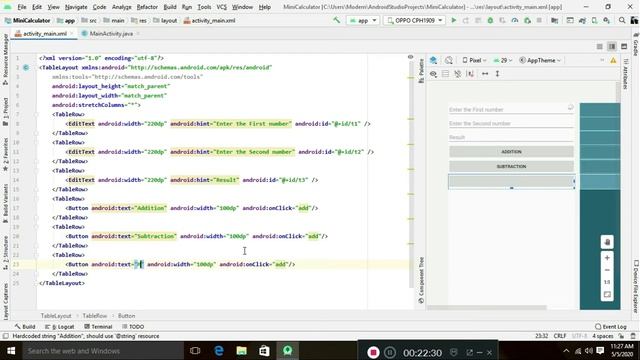Screen dimensions: 640x360
Task: Start debugging with the green bug icon
Action: point(490,20)
